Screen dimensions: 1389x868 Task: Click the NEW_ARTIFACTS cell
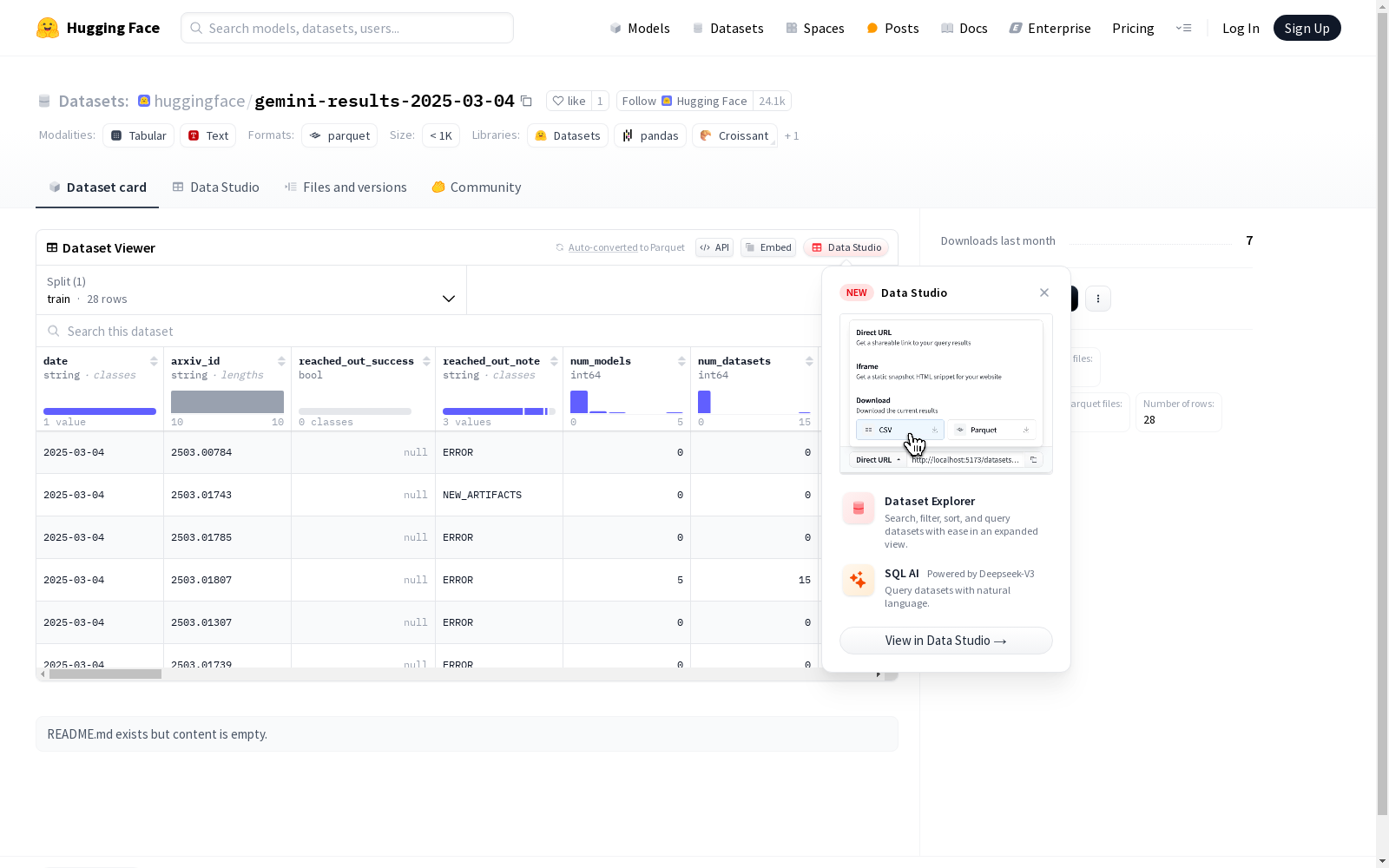coord(499,495)
